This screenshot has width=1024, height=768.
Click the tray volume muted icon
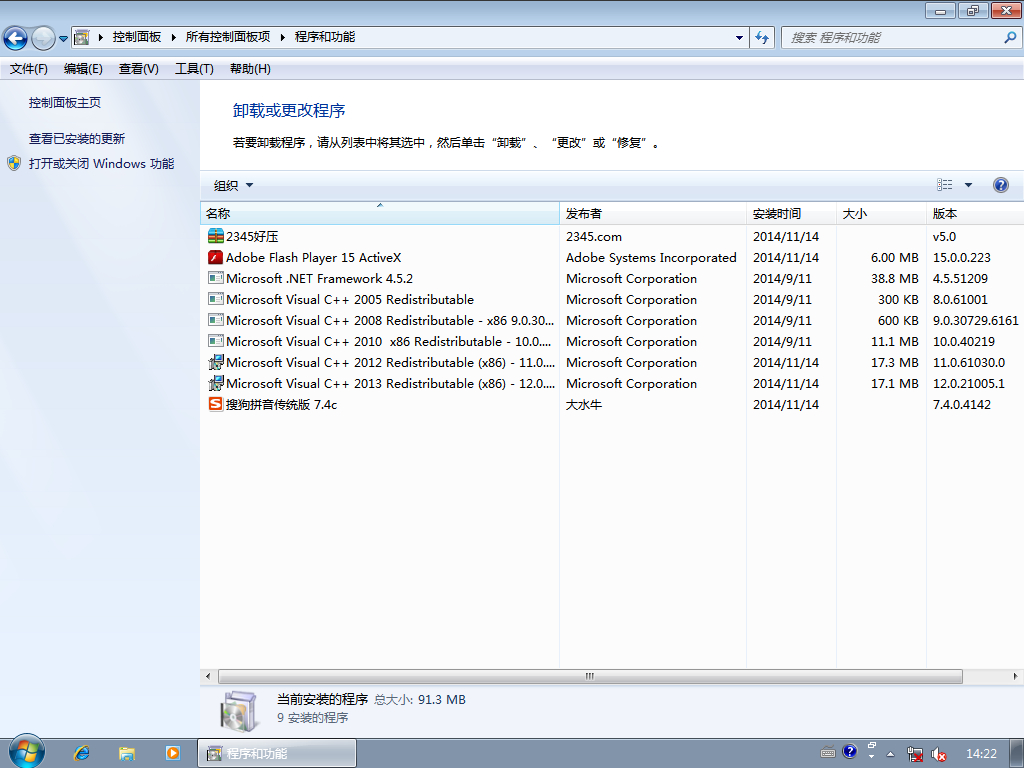[x=938, y=754]
